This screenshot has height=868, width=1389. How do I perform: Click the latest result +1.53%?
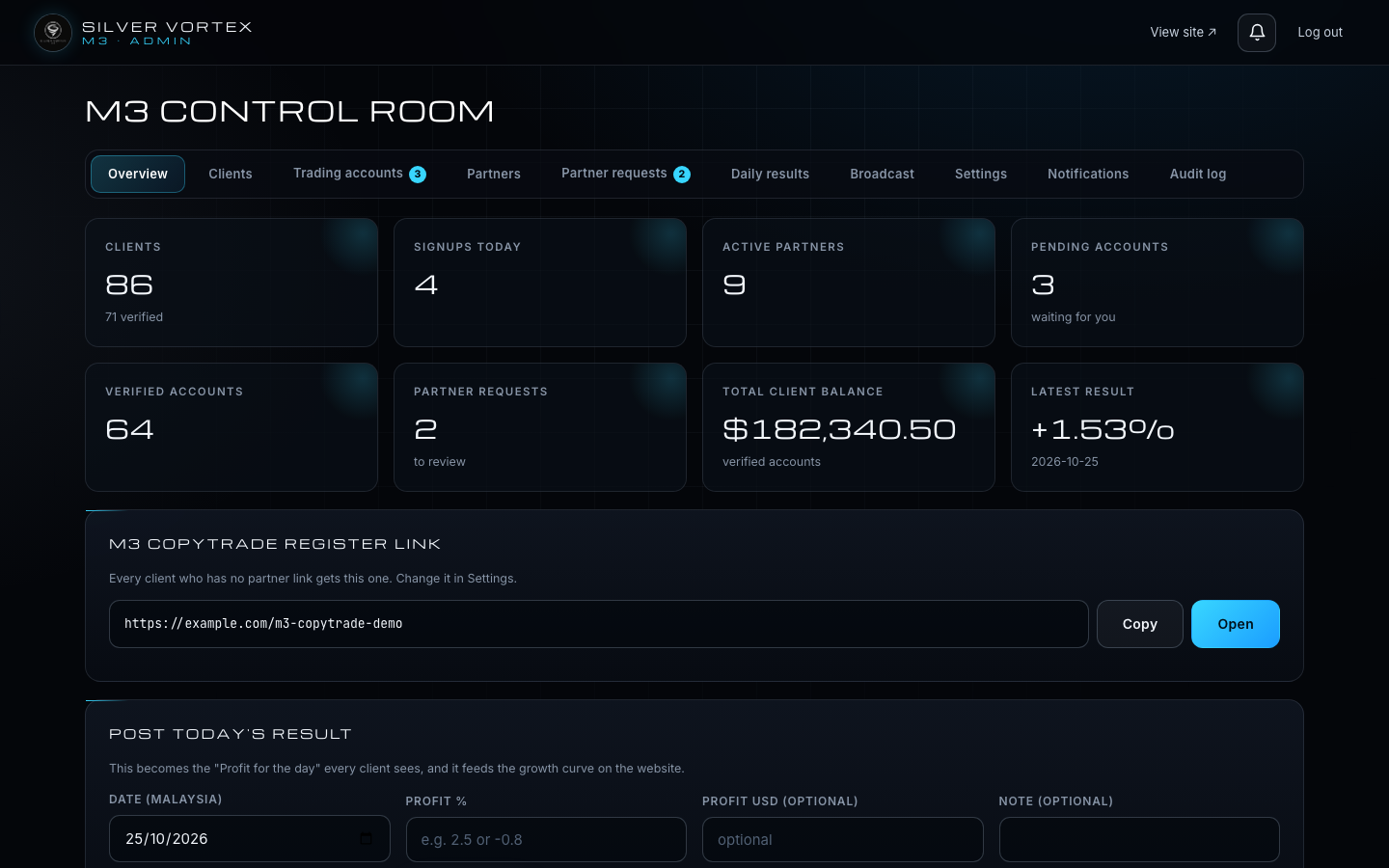coord(1103,430)
